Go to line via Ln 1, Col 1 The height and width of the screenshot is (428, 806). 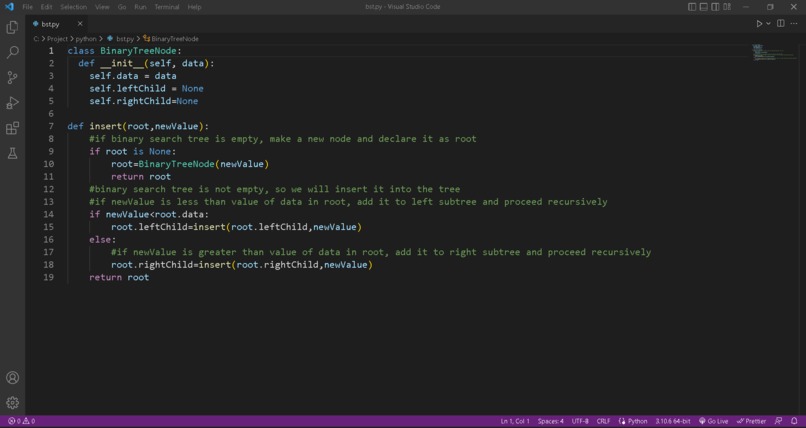[515, 421]
